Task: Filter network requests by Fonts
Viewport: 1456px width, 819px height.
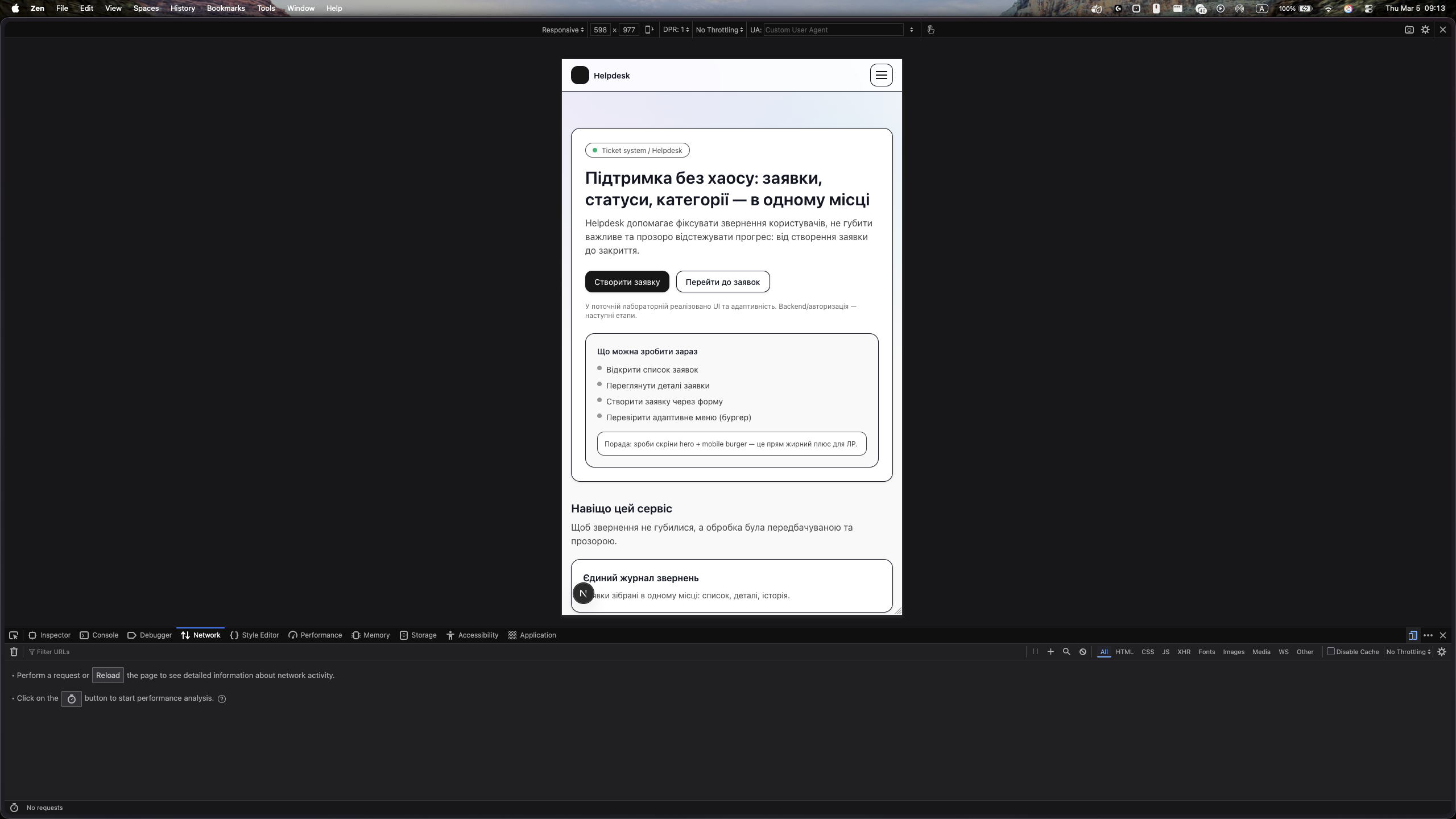Action: [1206, 652]
